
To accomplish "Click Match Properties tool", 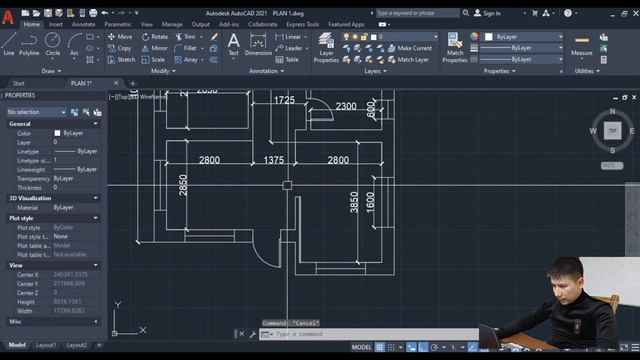I will point(454,47).
